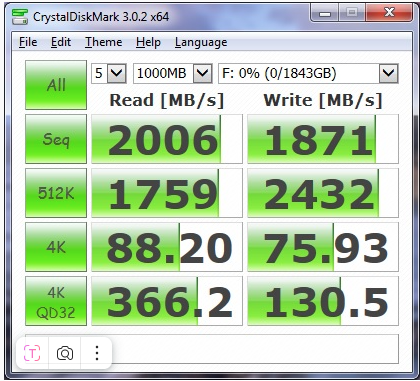
Task: Start the Seq benchmark test
Action: pyautogui.click(x=56, y=139)
